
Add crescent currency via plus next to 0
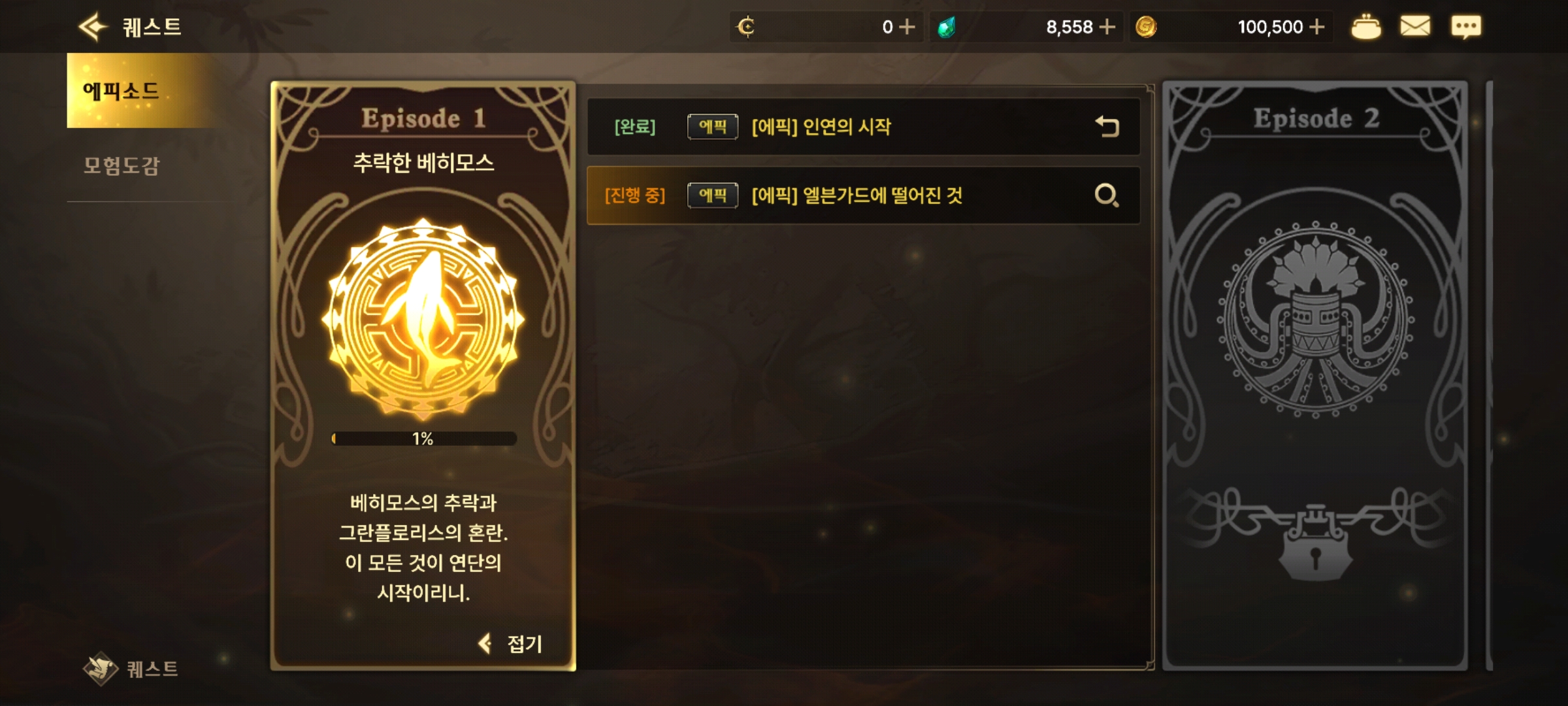pos(907,27)
